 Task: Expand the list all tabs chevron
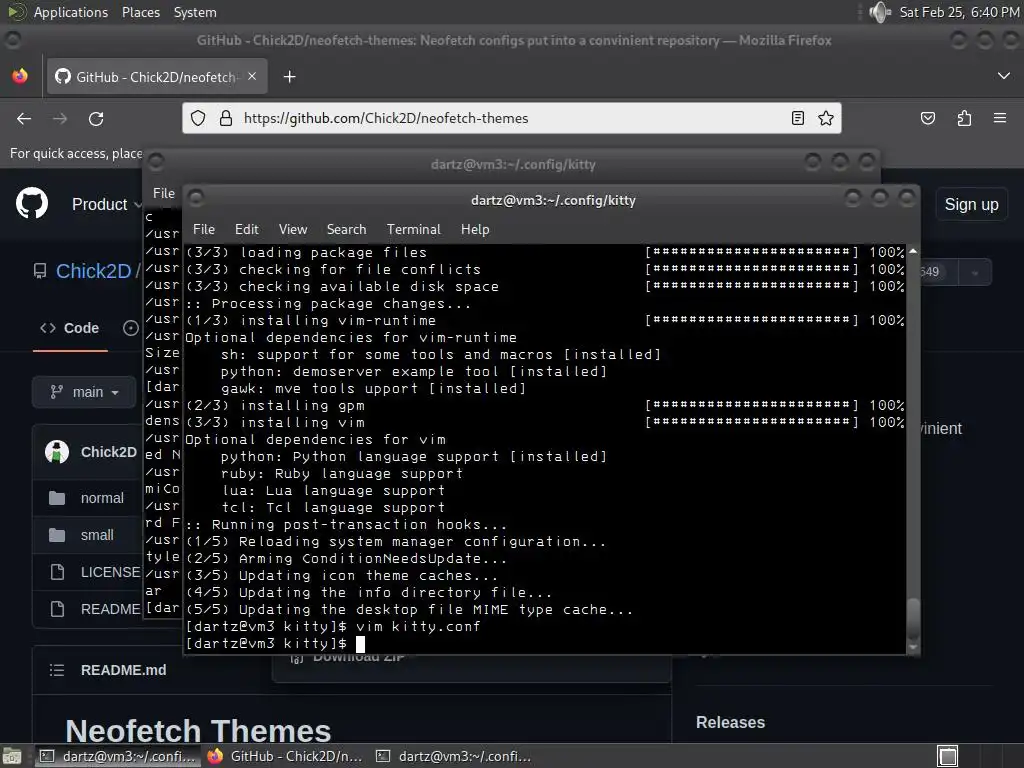coord(1004,76)
